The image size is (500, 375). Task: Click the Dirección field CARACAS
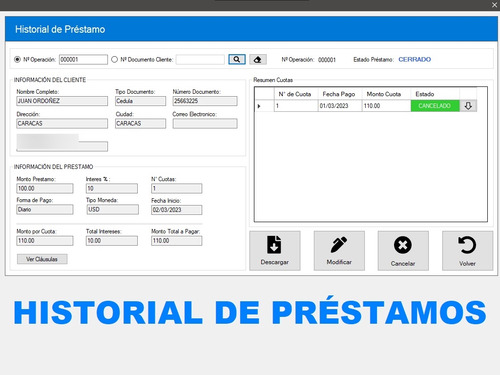62,124
